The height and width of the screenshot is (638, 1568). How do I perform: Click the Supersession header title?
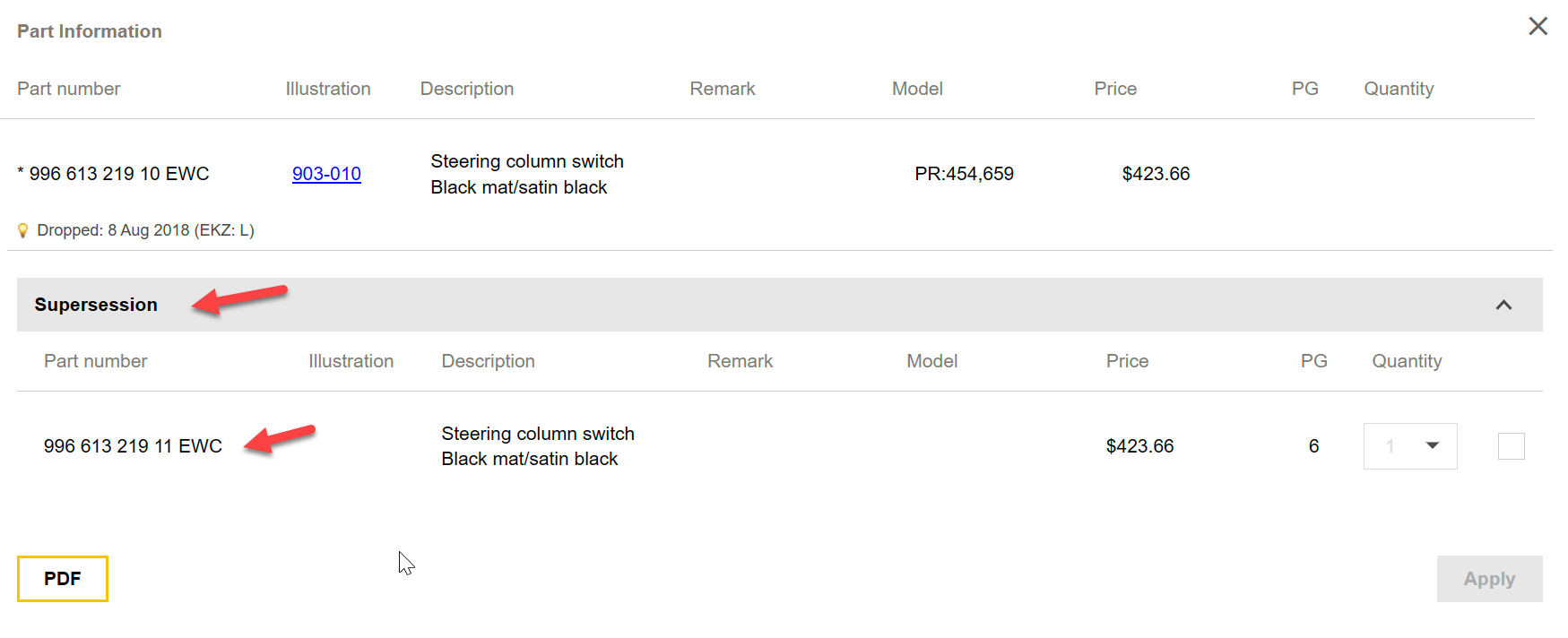click(x=96, y=305)
